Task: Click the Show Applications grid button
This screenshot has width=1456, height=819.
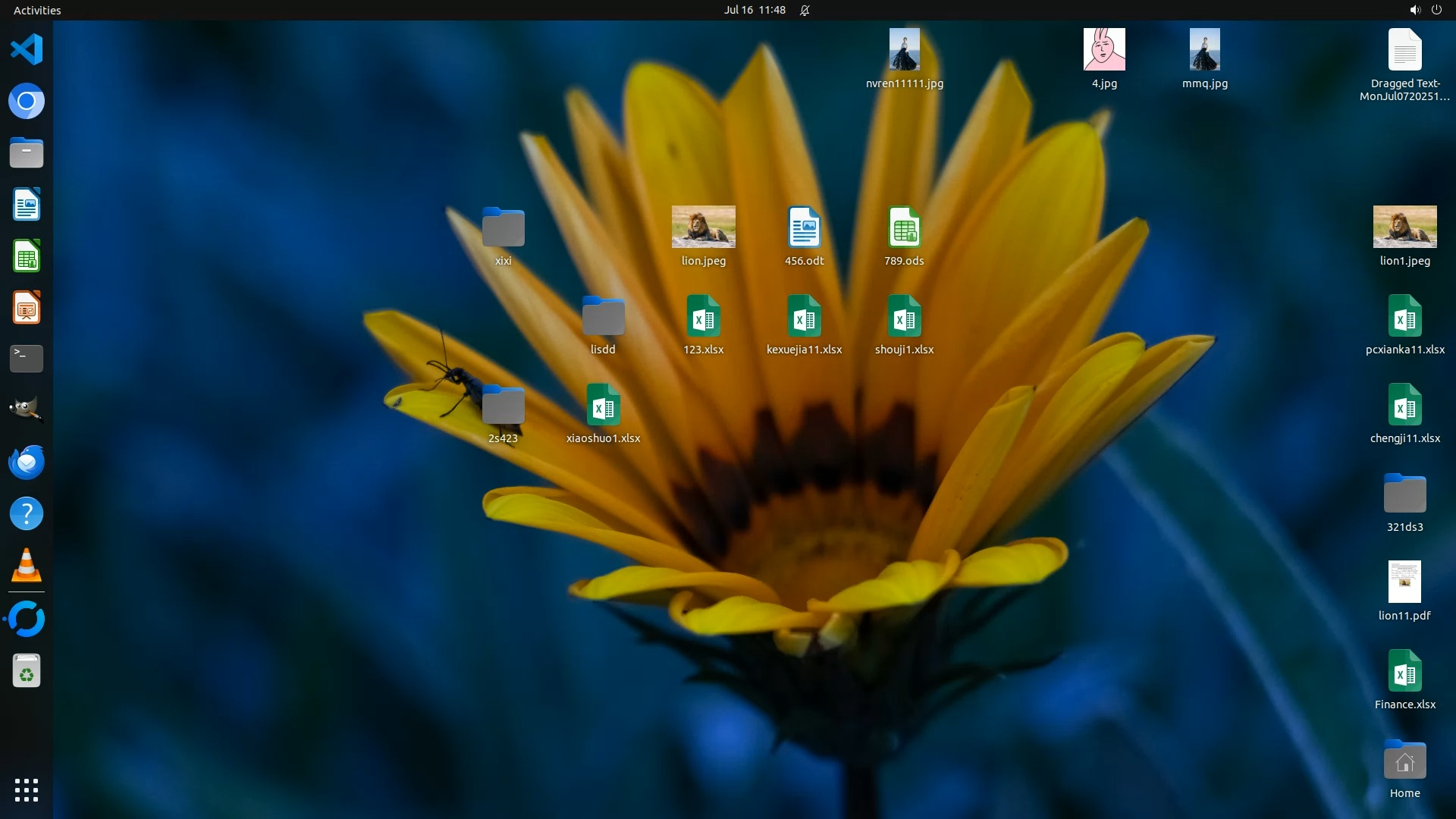Action: (x=27, y=790)
